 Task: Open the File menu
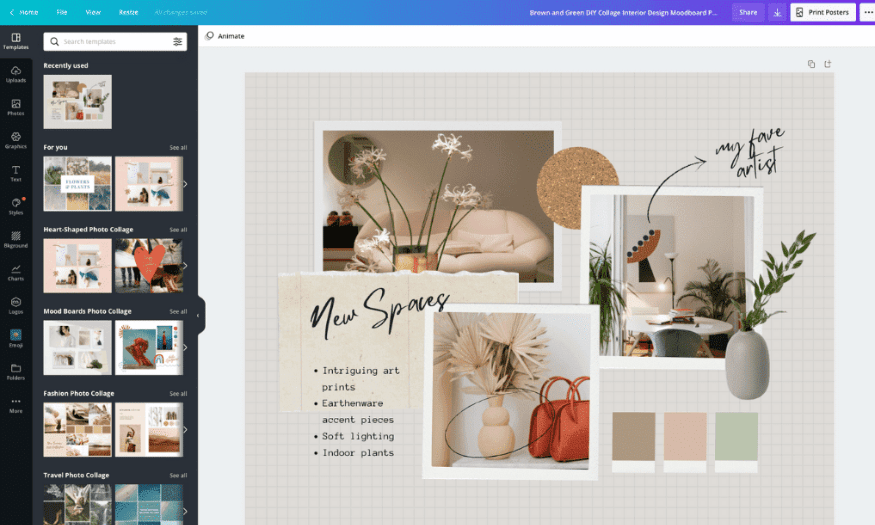pos(62,12)
